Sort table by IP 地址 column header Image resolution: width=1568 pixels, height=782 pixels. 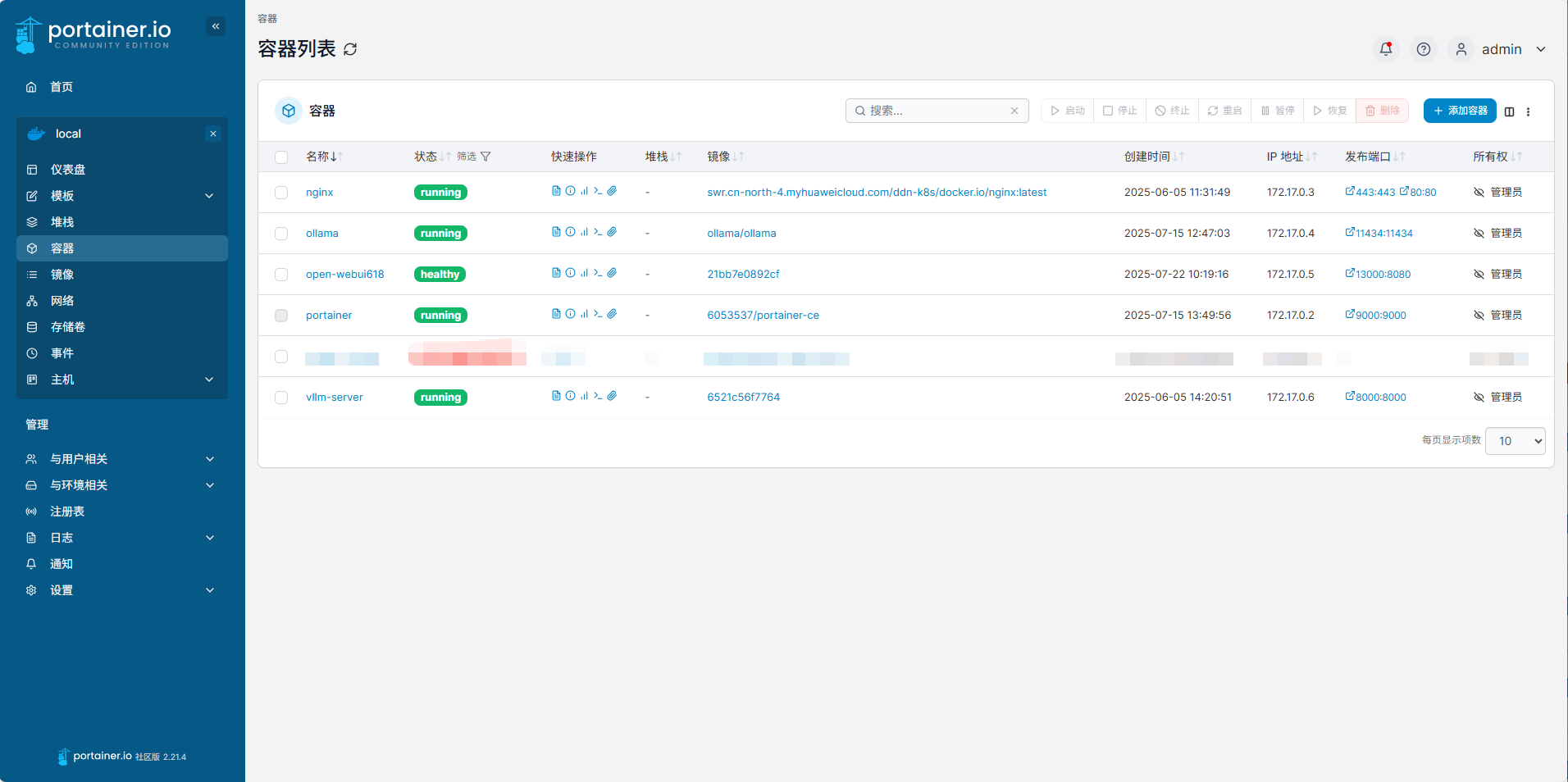[1292, 157]
